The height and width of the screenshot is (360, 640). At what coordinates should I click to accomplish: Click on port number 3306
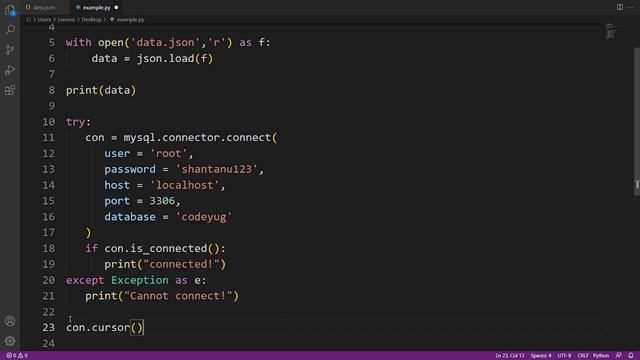click(162, 201)
